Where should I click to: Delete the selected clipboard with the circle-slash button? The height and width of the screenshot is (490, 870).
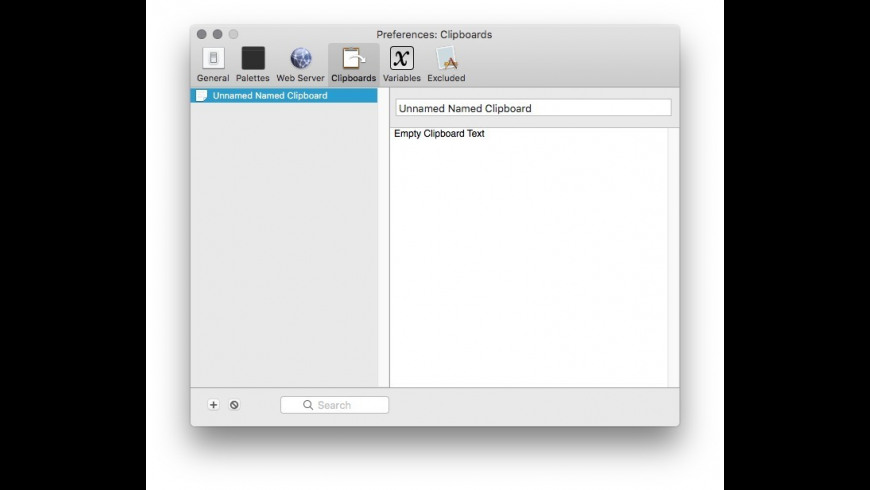pyautogui.click(x=234, y=405)
